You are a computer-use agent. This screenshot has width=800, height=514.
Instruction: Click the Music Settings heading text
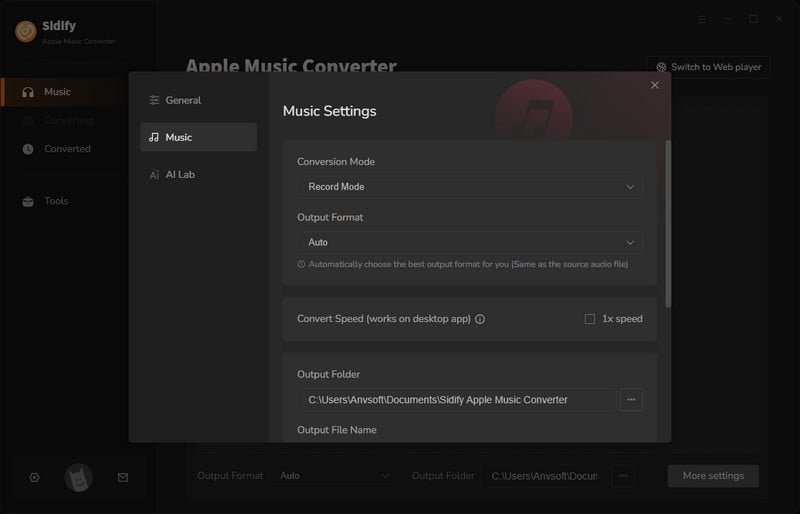330,111
